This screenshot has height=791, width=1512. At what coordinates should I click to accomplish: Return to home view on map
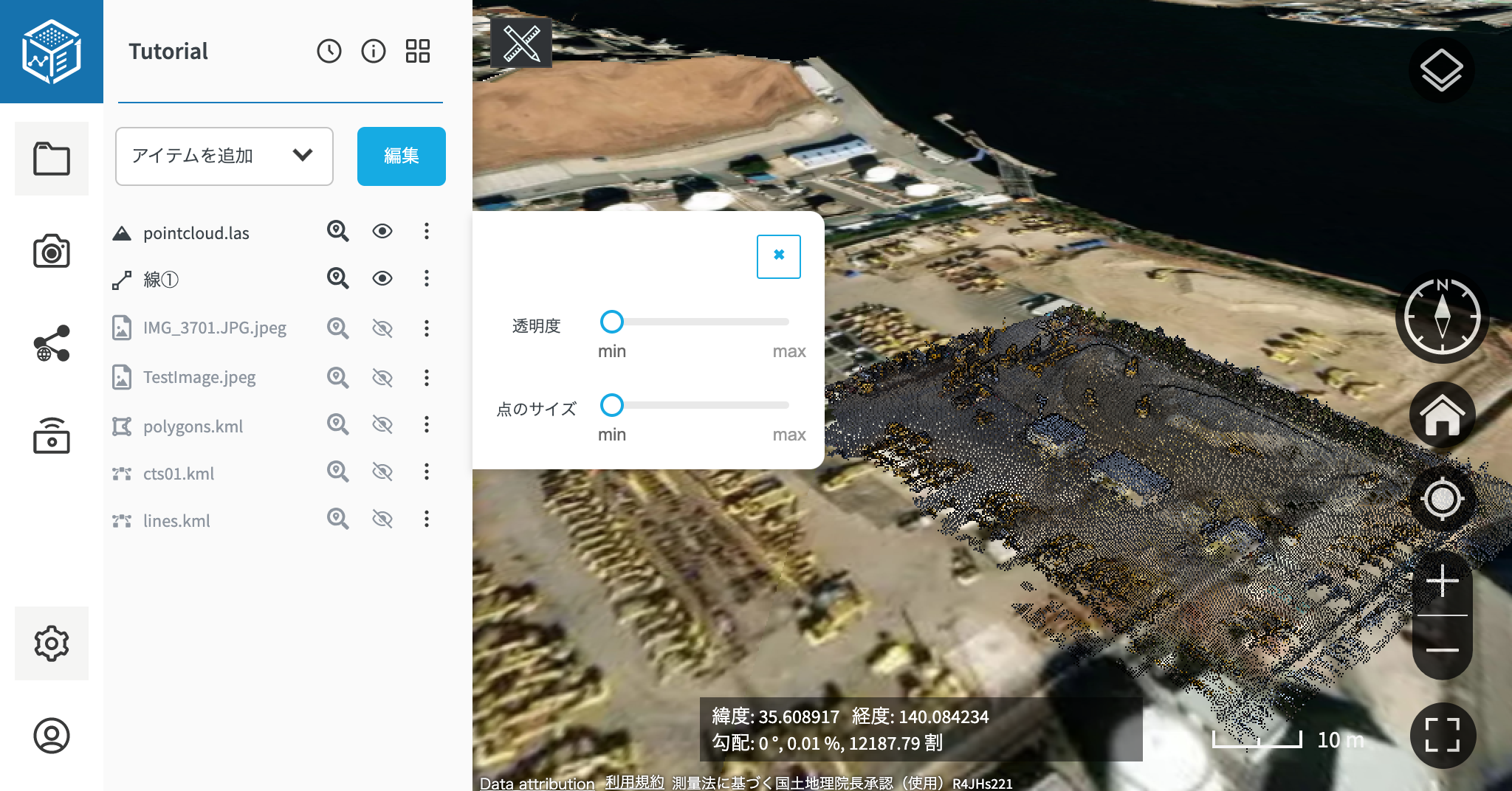pyautogui.click(x=1442, y=415)
